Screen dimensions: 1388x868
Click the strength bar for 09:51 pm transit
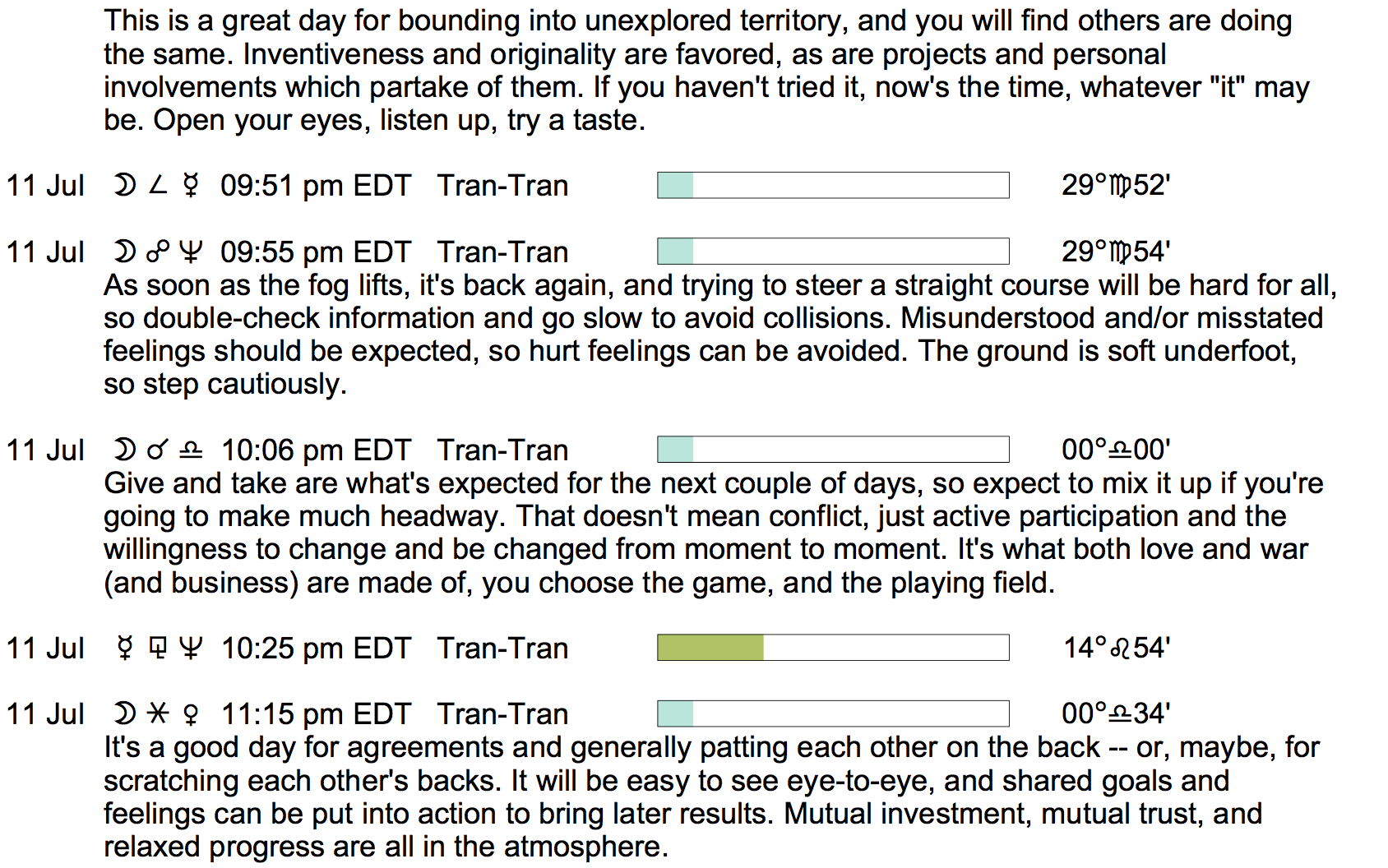pyautogui.click(x=833, y=186)
